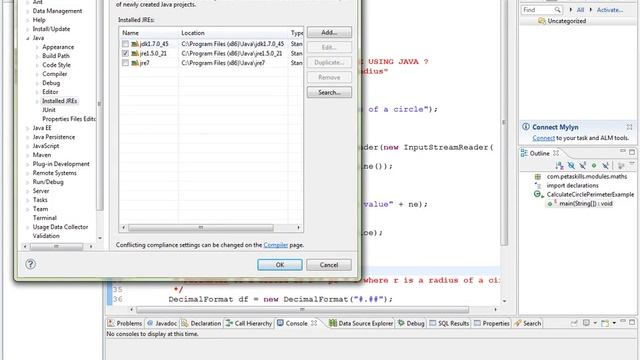Click the Installed JREs table horizontal scrollbar
Screen dimensions: 640x360
200,227
